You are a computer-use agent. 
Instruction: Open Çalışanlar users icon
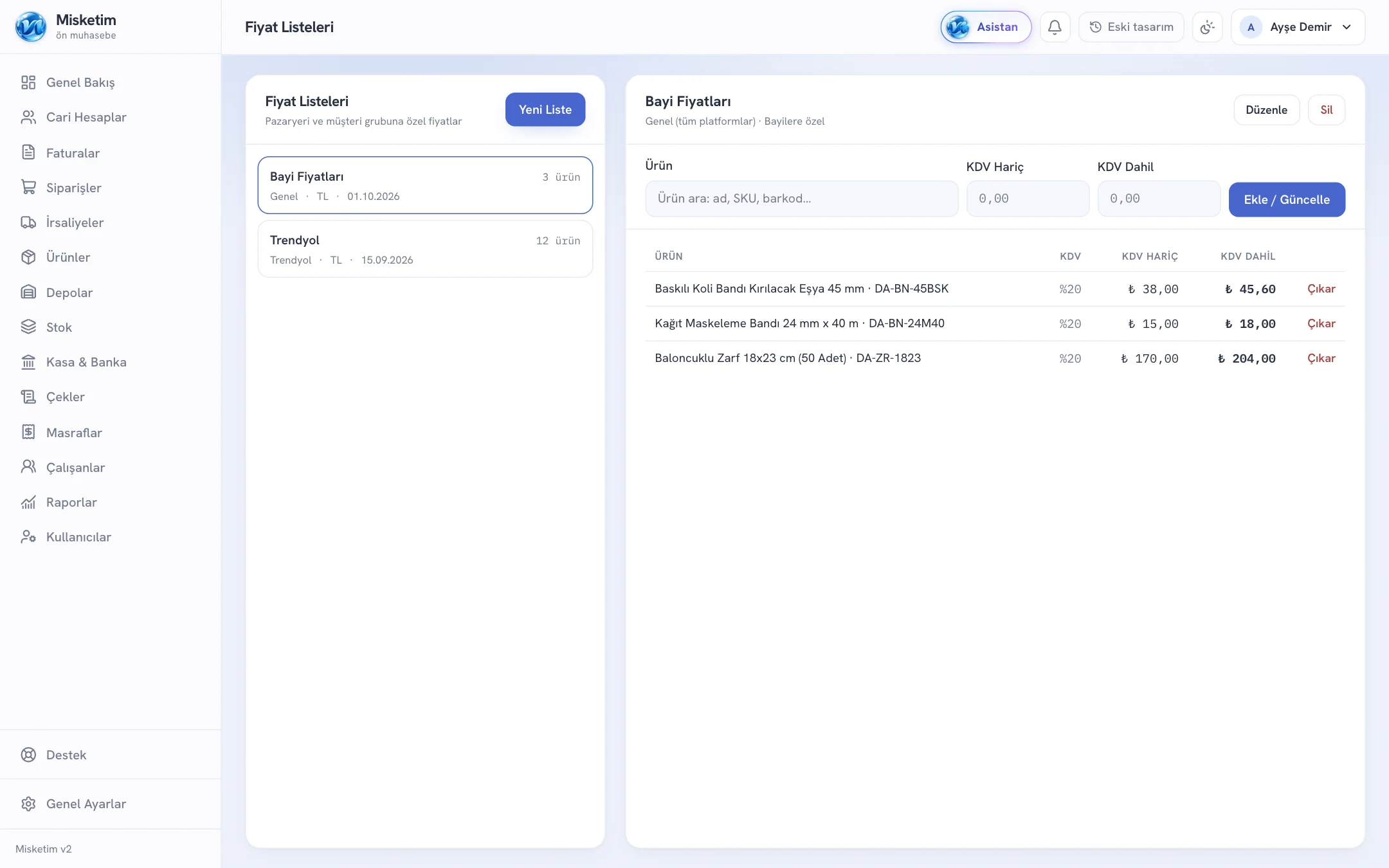28,467
